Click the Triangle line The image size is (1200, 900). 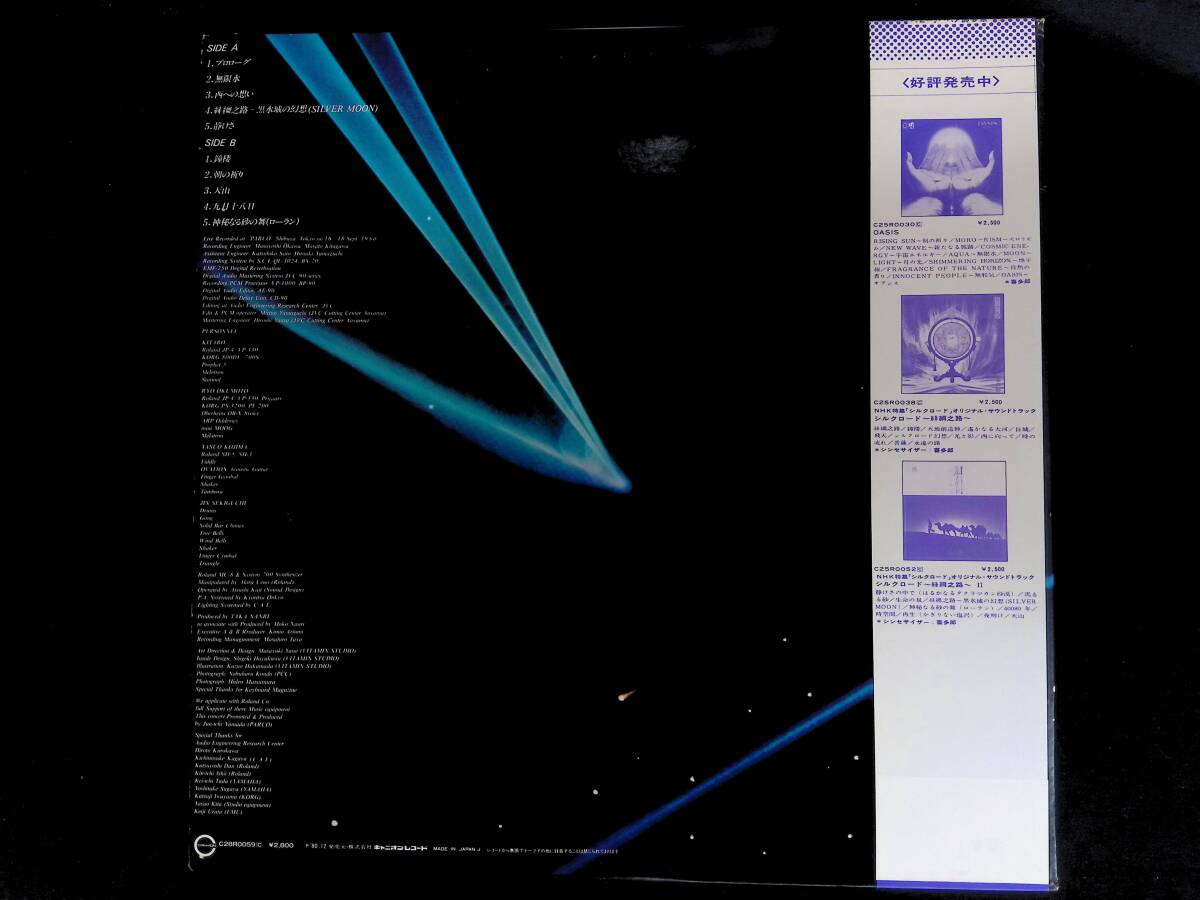209,563
